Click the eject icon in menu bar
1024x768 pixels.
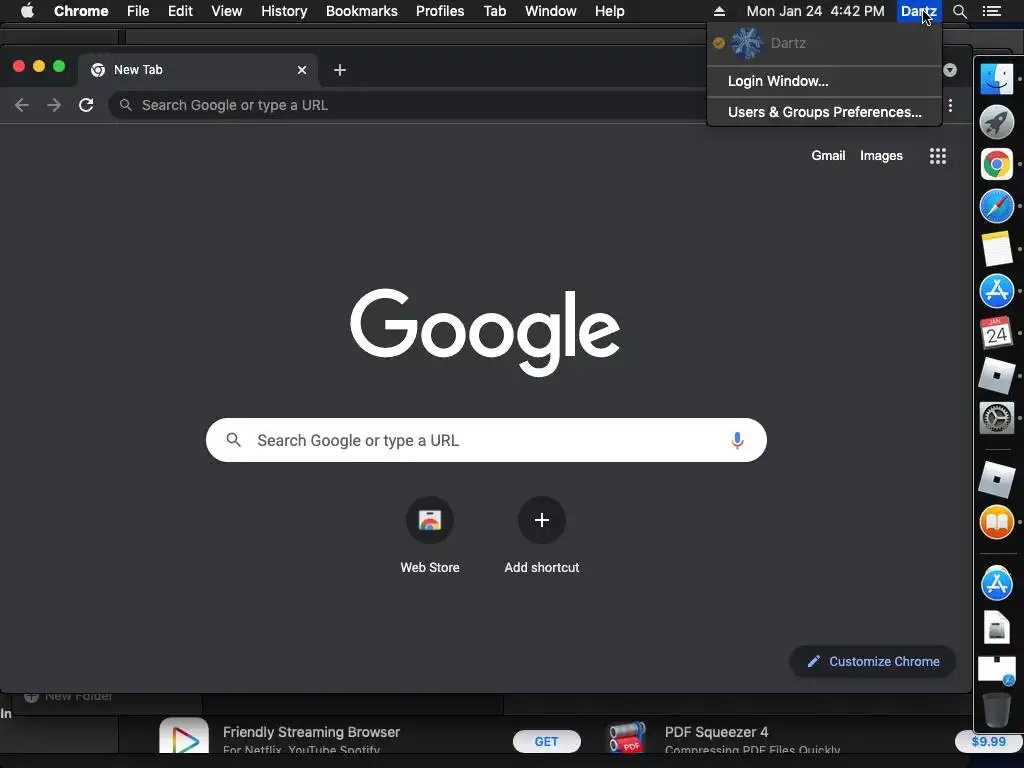pos(719,11)
